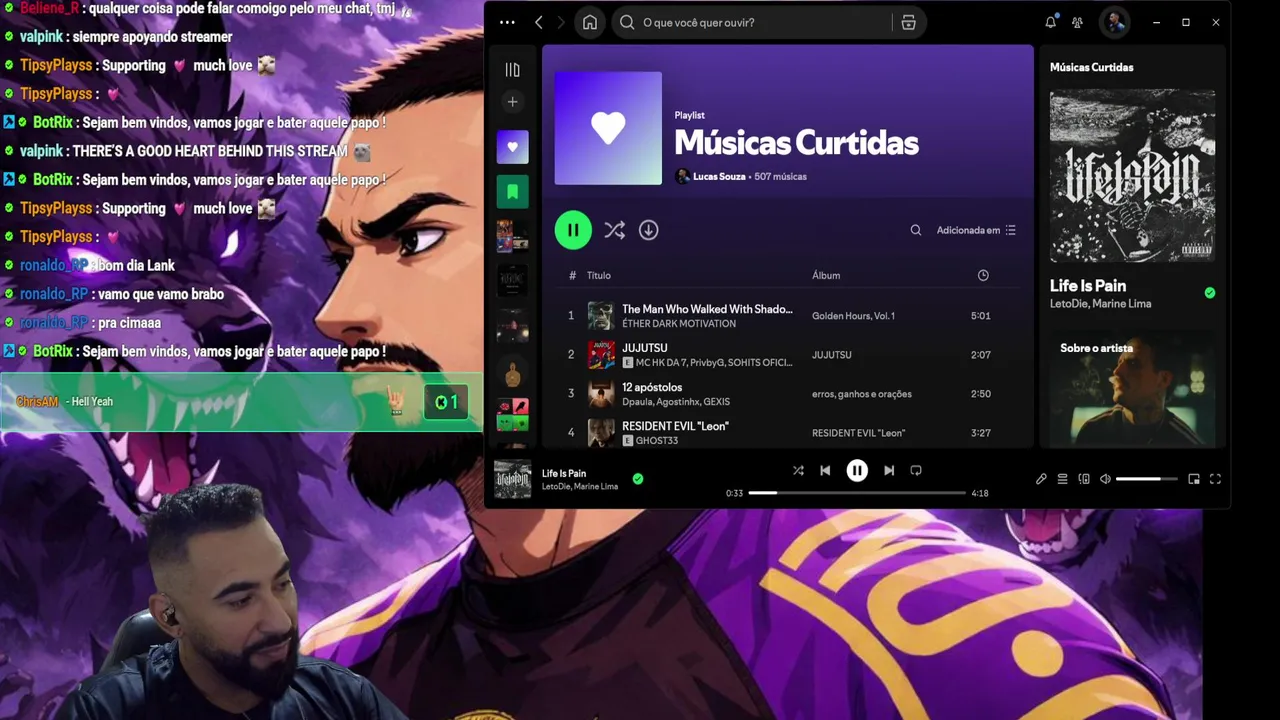Pause playback in the bottom player

point(857,470)
